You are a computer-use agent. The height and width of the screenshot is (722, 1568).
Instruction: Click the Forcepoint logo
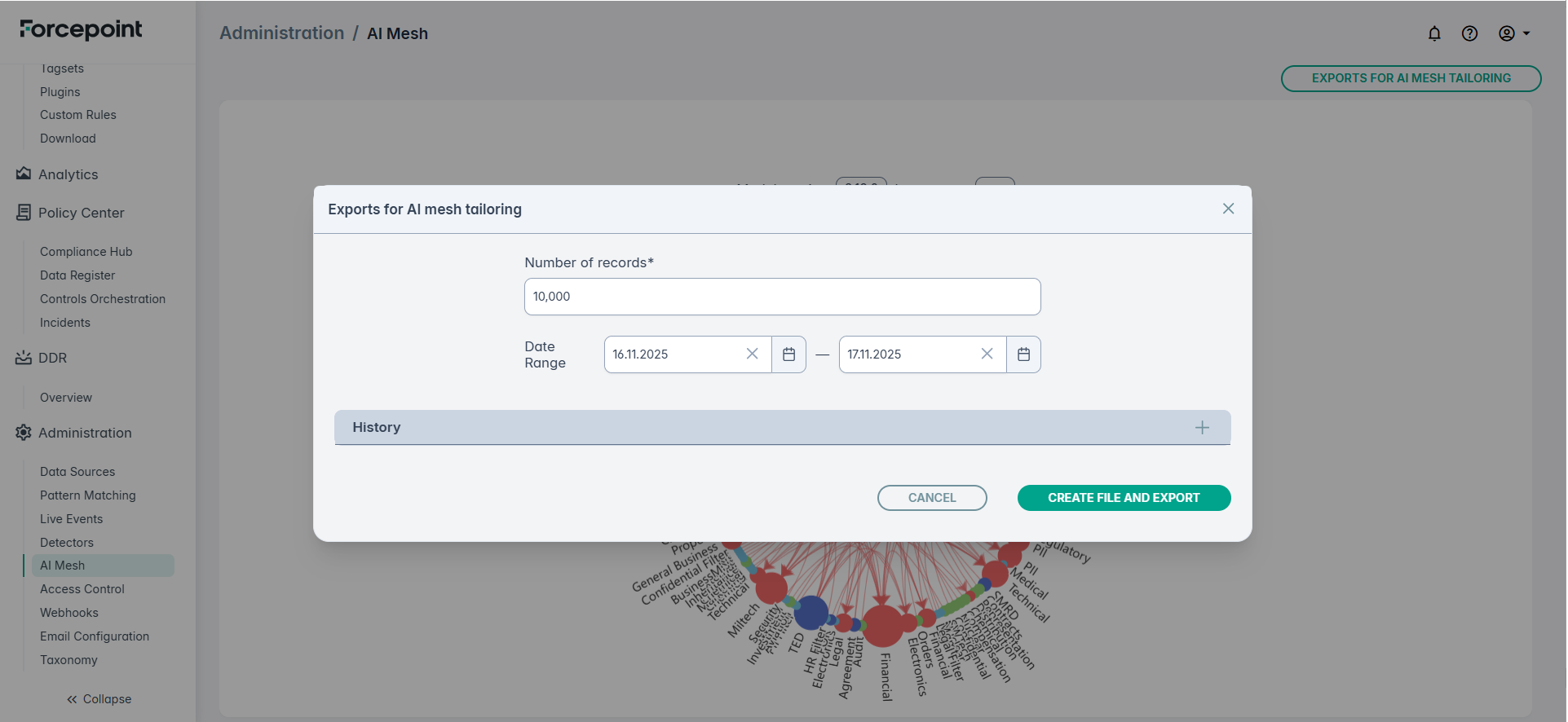tap(81, 30)
